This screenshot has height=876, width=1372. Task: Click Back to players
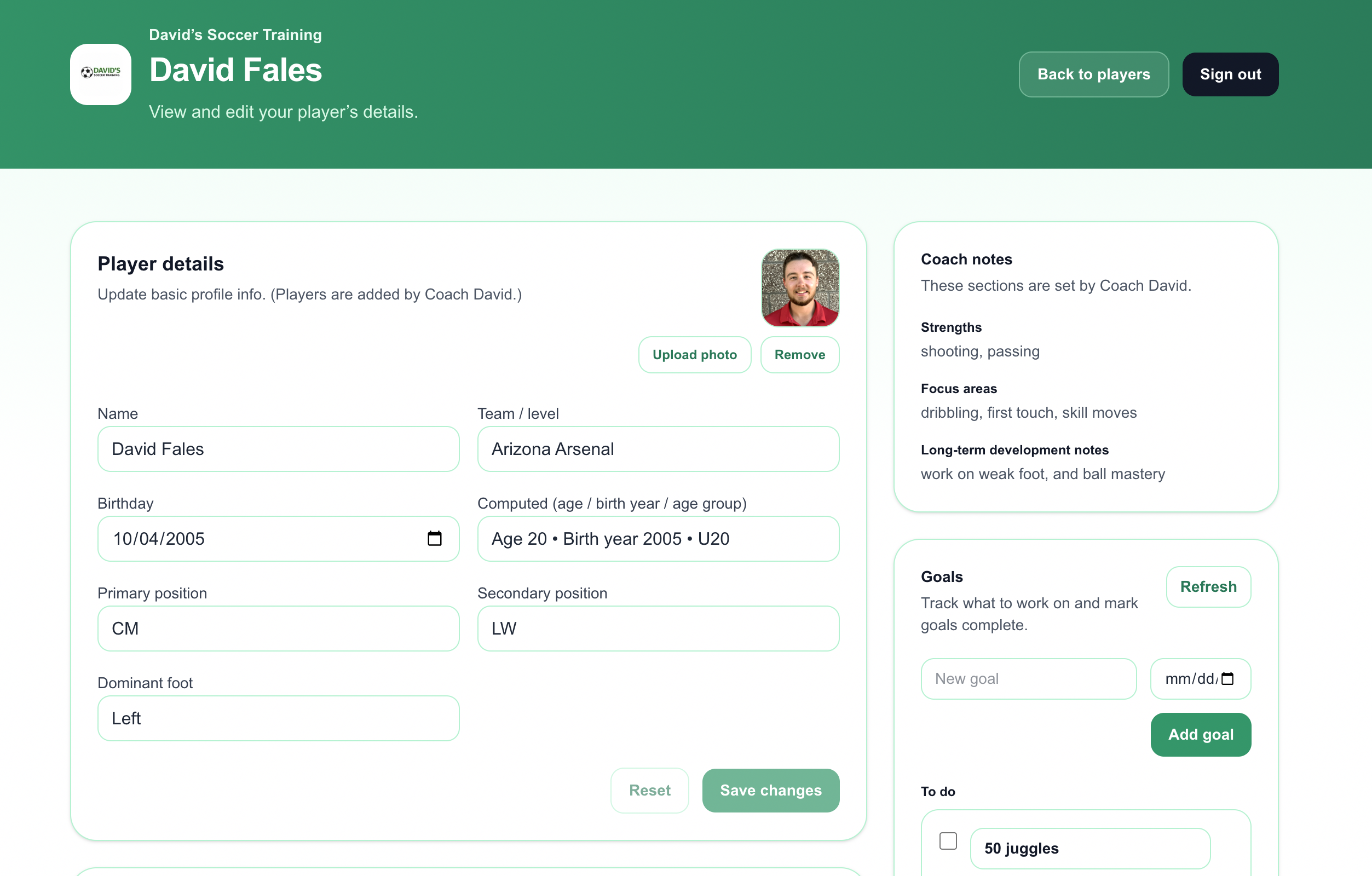point(1093,74)
